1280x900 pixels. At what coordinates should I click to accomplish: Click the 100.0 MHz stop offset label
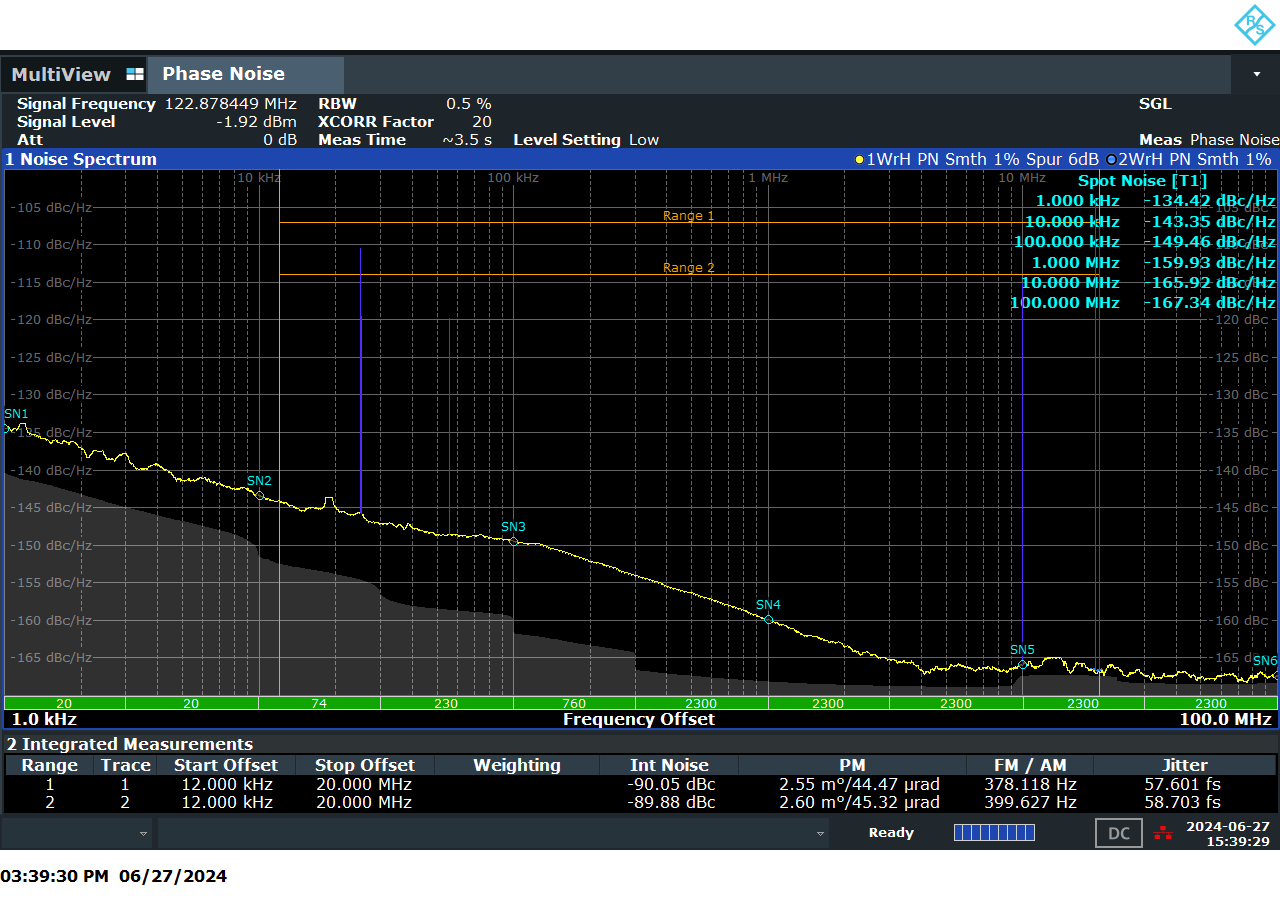(x=1226, y=719)
